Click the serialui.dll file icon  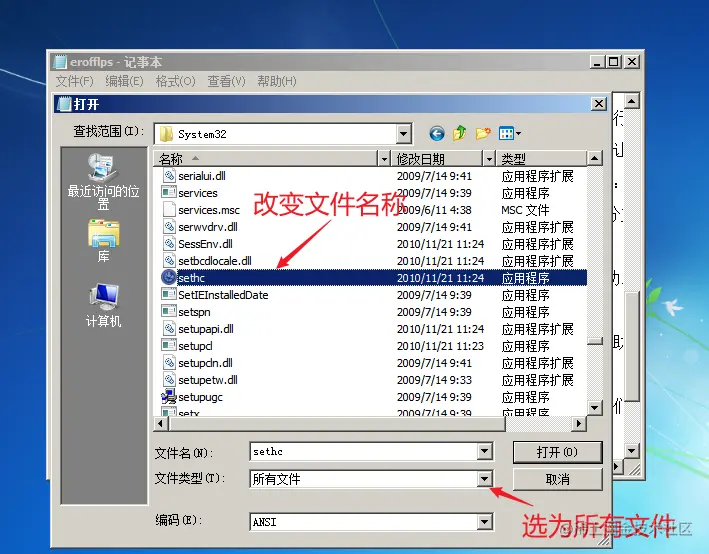point(169,175)
